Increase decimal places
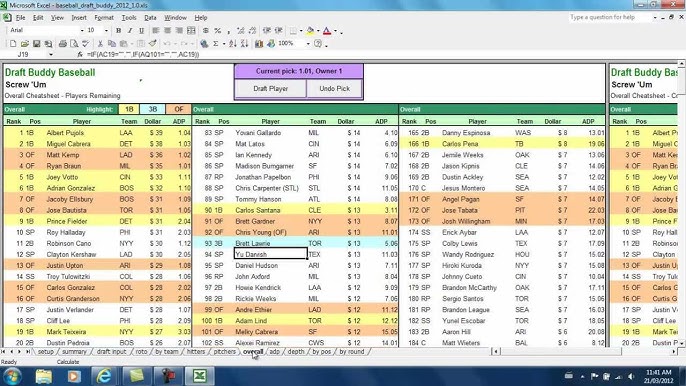This screenshot has width=686, height=386. [x=241, y=30]
